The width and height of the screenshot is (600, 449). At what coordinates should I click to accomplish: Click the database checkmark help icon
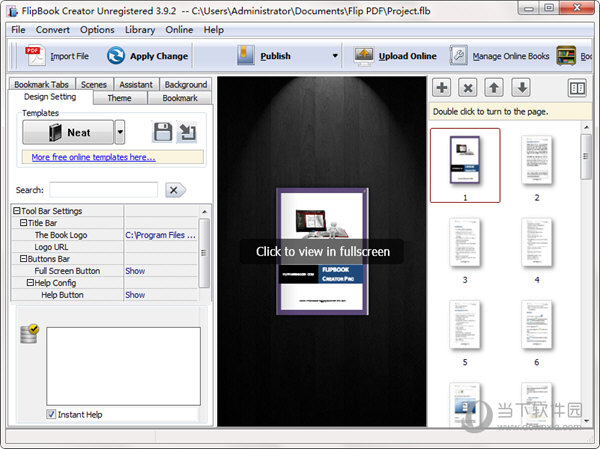point(29,334)
